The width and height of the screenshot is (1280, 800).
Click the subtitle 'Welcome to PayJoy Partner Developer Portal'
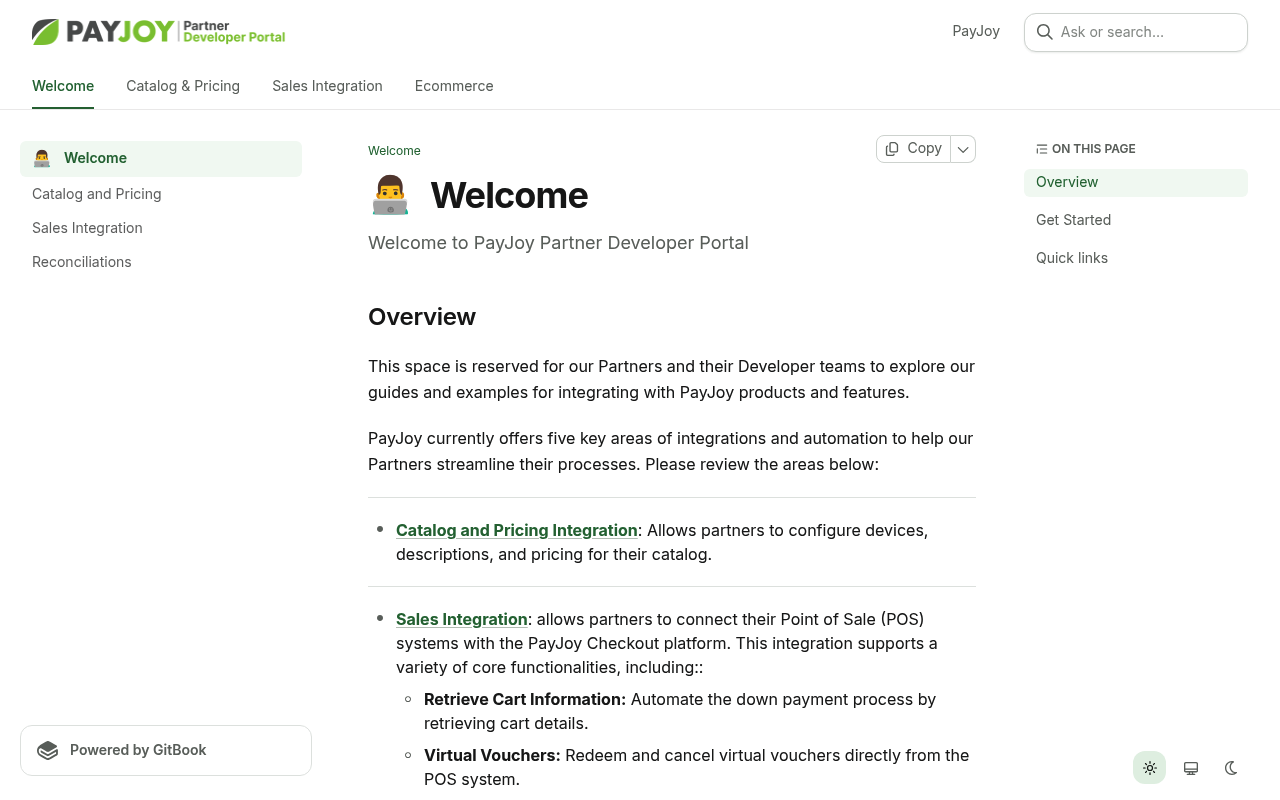[558, 243]
